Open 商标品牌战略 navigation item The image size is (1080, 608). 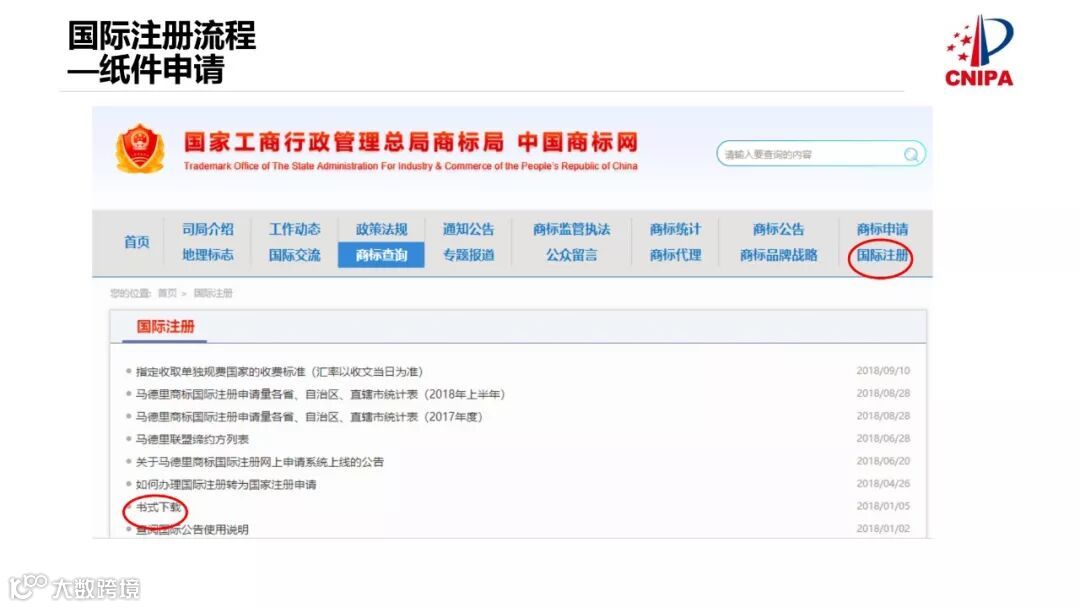point(778,255)
